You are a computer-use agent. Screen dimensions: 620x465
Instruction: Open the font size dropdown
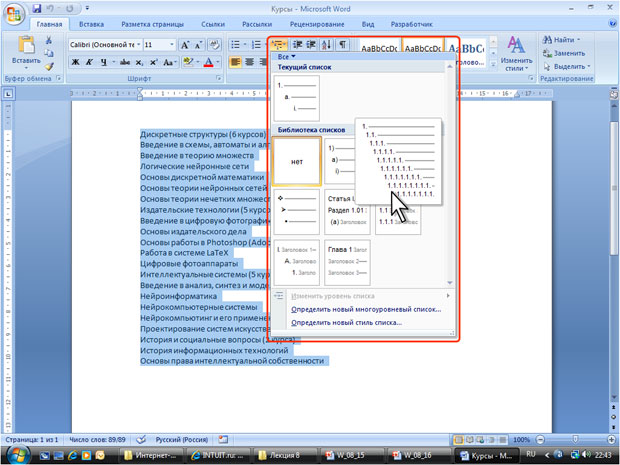[172, 45]
